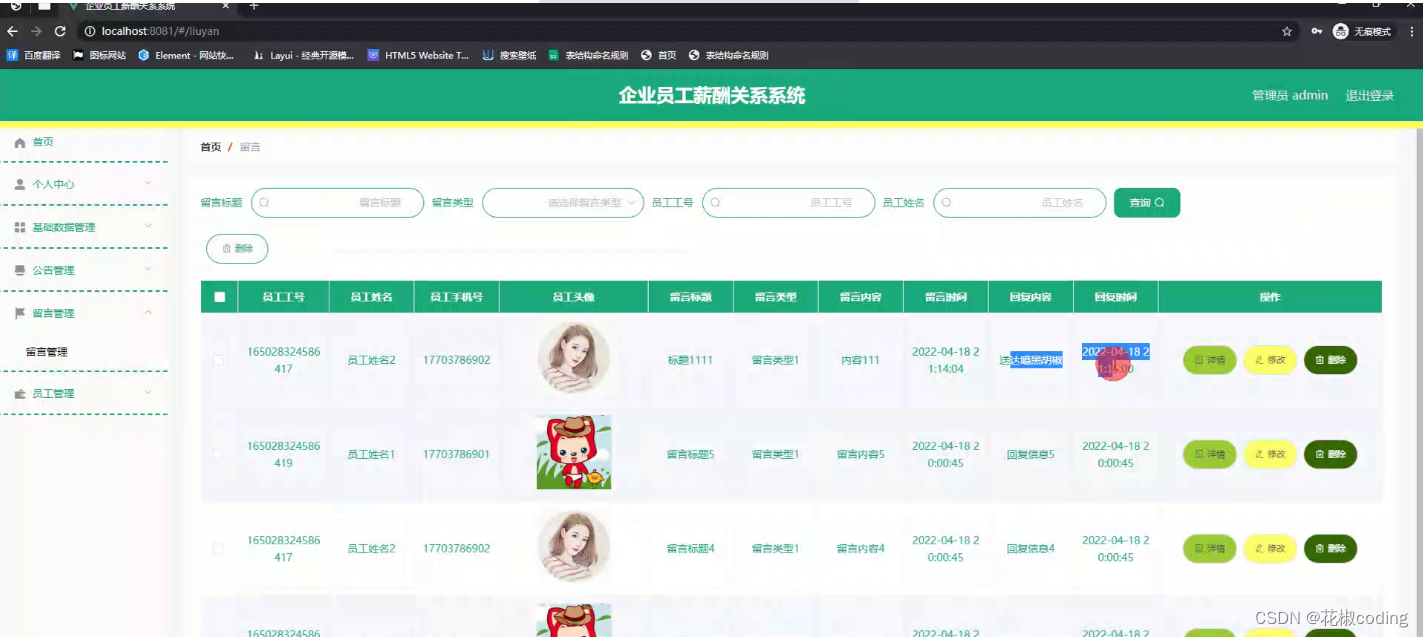Click cartoon avatar in 留言标题5 row
Image resolution: width=1423 pixels, height=637 pixels.
pyautogui.click(x=574, y=452)
